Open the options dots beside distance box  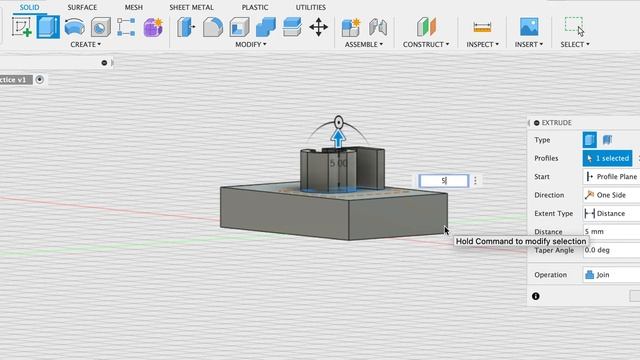pos(475,180)
